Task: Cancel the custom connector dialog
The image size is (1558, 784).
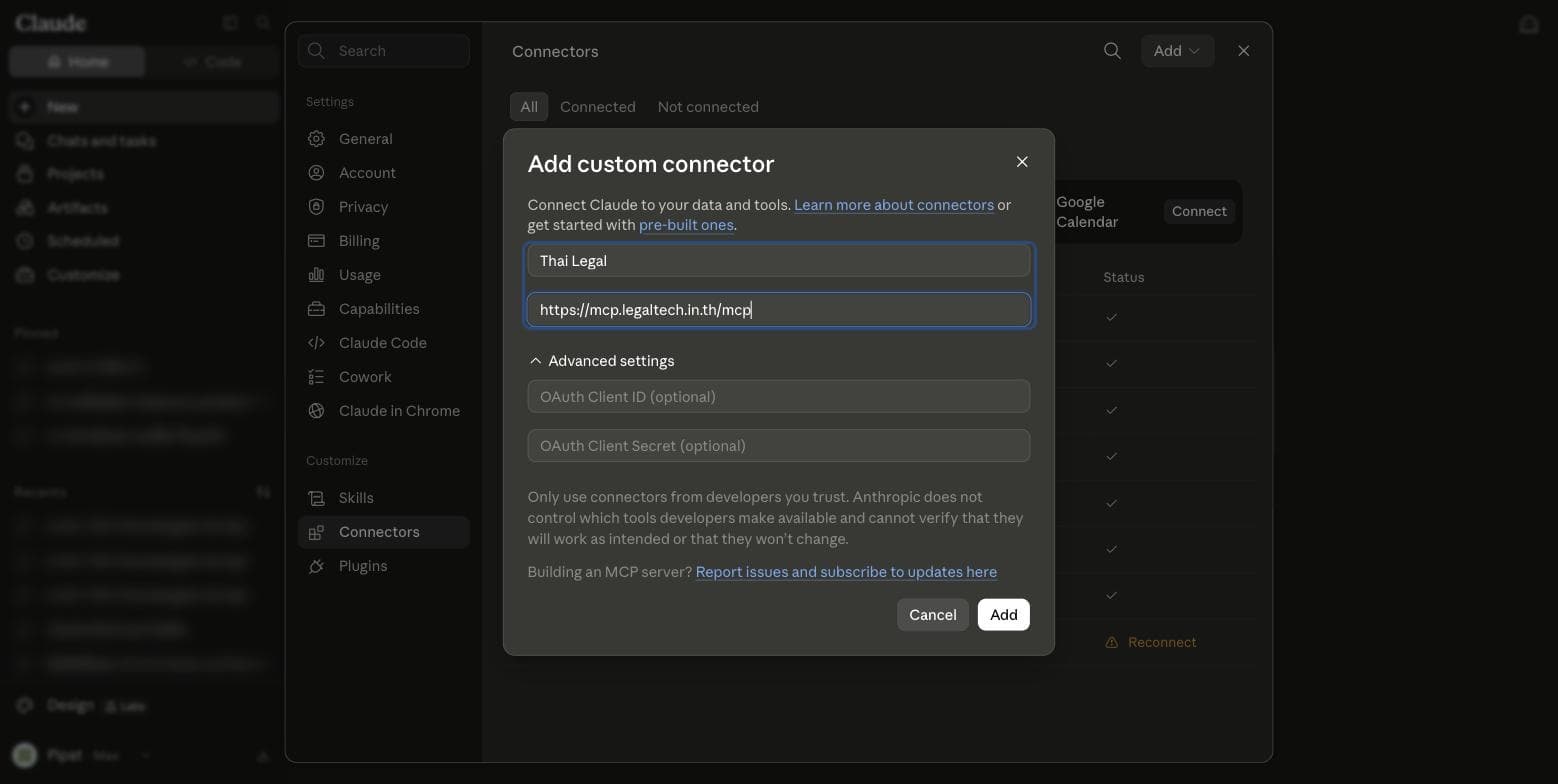Action: click(932, 615)
